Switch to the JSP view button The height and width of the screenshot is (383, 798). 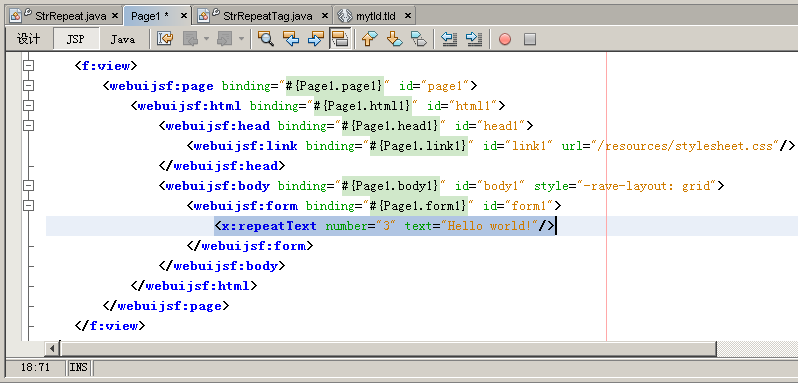75,39
